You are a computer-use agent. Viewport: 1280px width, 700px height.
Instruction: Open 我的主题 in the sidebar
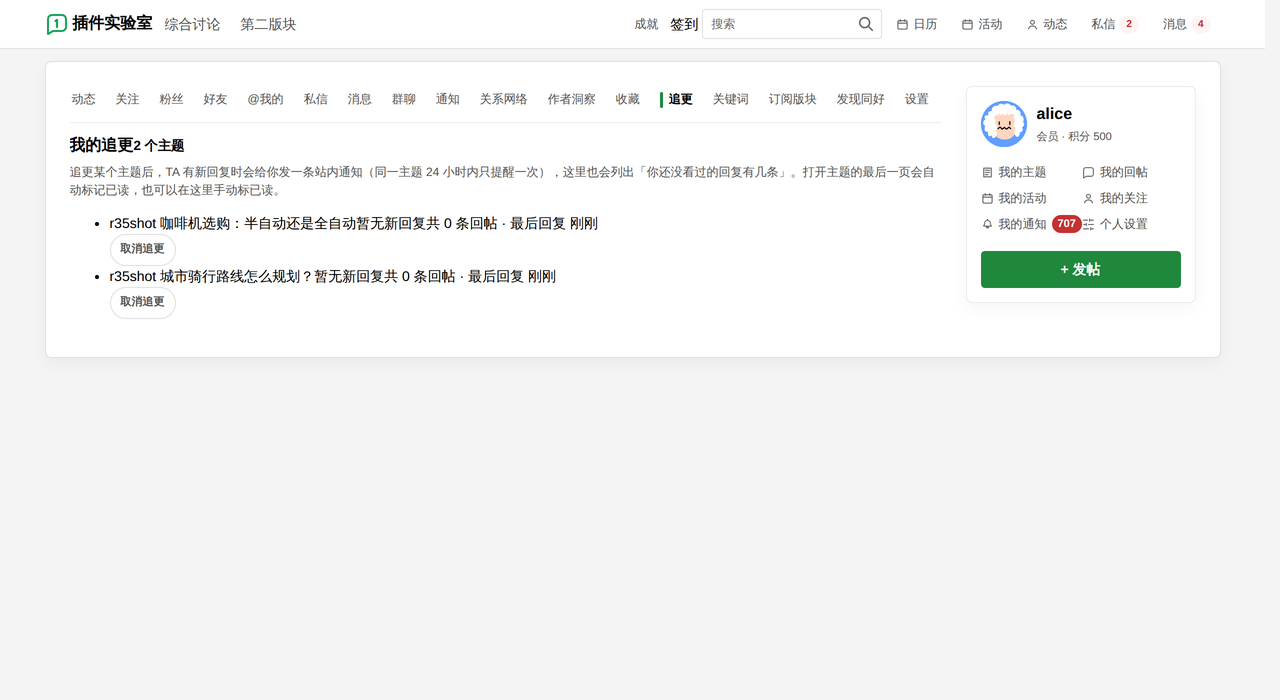point(1014,172)
